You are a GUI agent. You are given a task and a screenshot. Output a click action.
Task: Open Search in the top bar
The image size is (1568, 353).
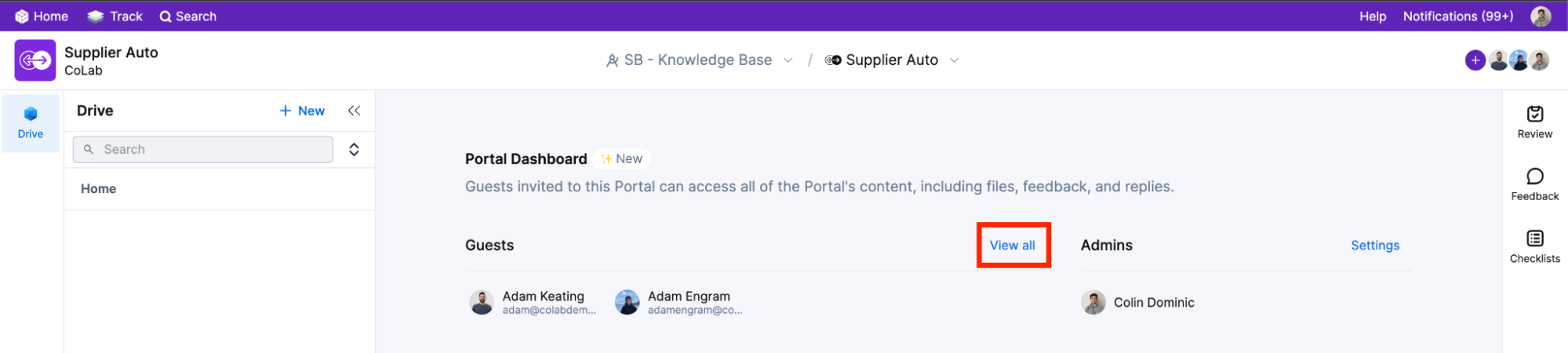[x=188, y=16]
